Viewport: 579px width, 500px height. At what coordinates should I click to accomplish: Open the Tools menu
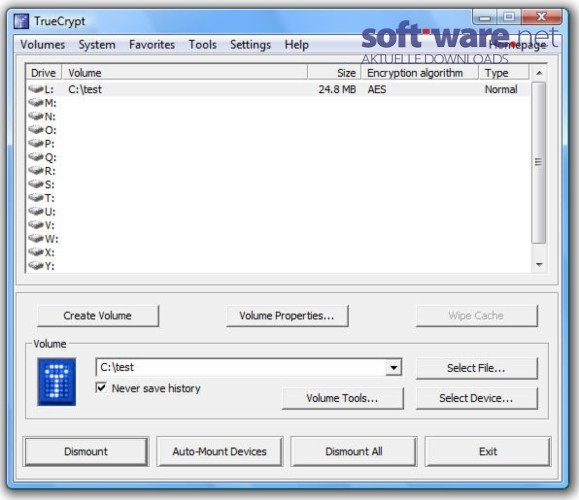(x=202, y=45)
